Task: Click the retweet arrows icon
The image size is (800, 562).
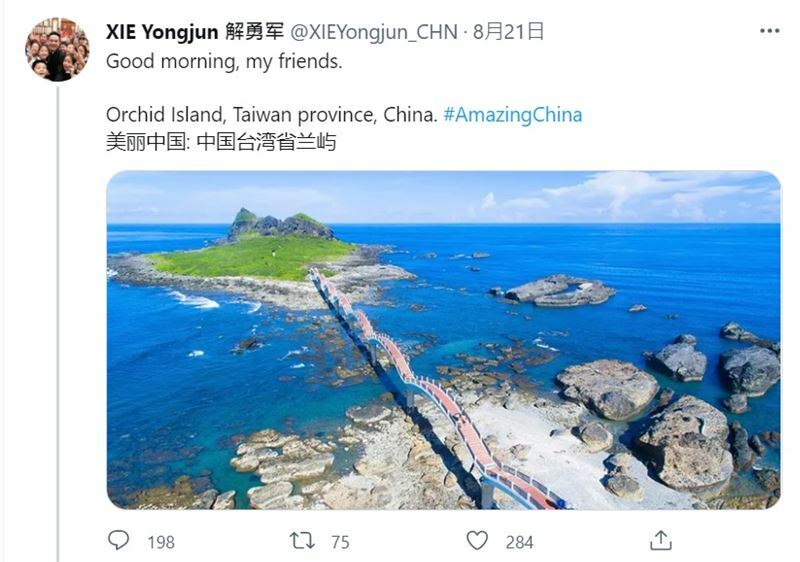Action: (302, 541)
